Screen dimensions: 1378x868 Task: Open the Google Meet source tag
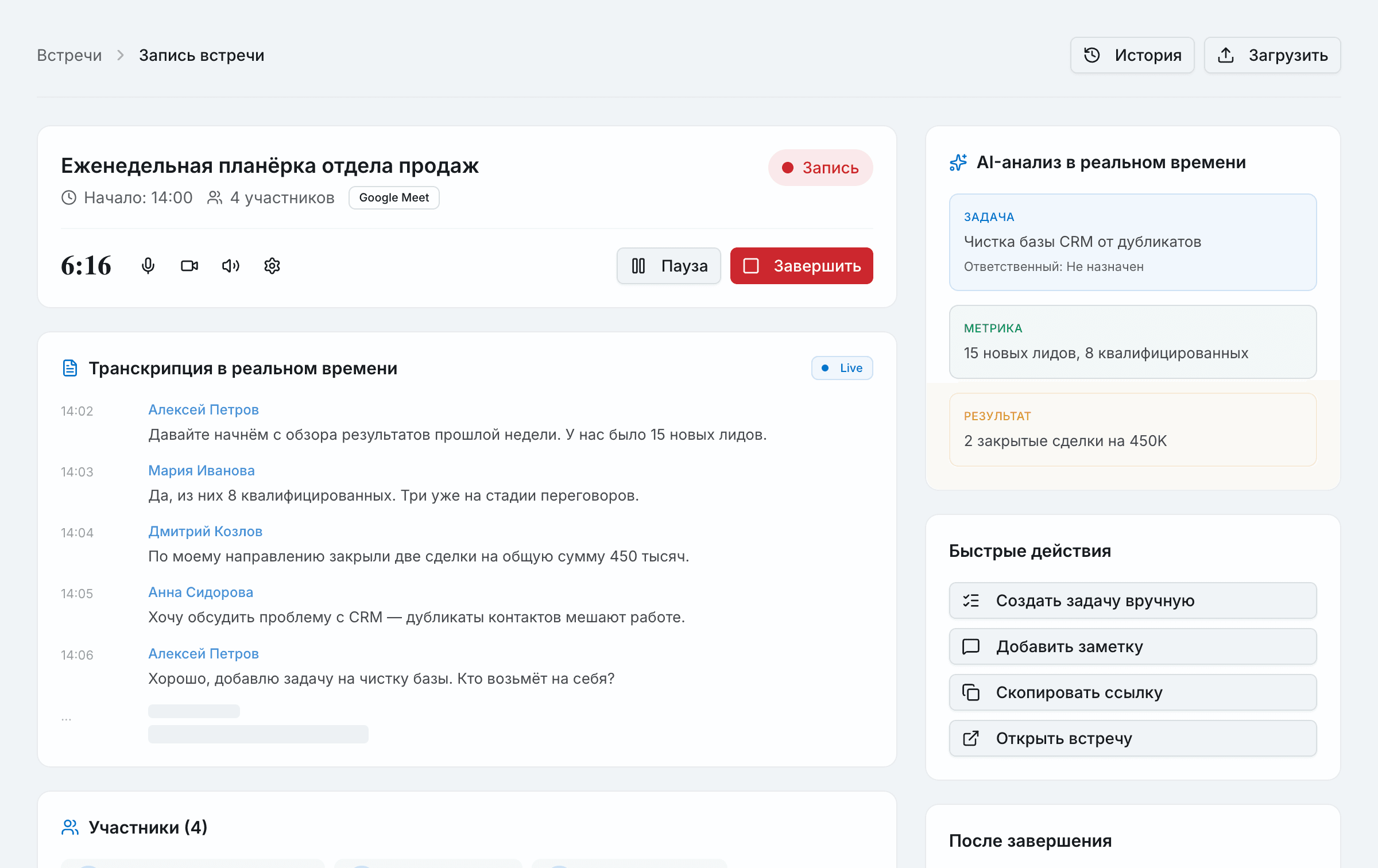(x=394, y=197)
